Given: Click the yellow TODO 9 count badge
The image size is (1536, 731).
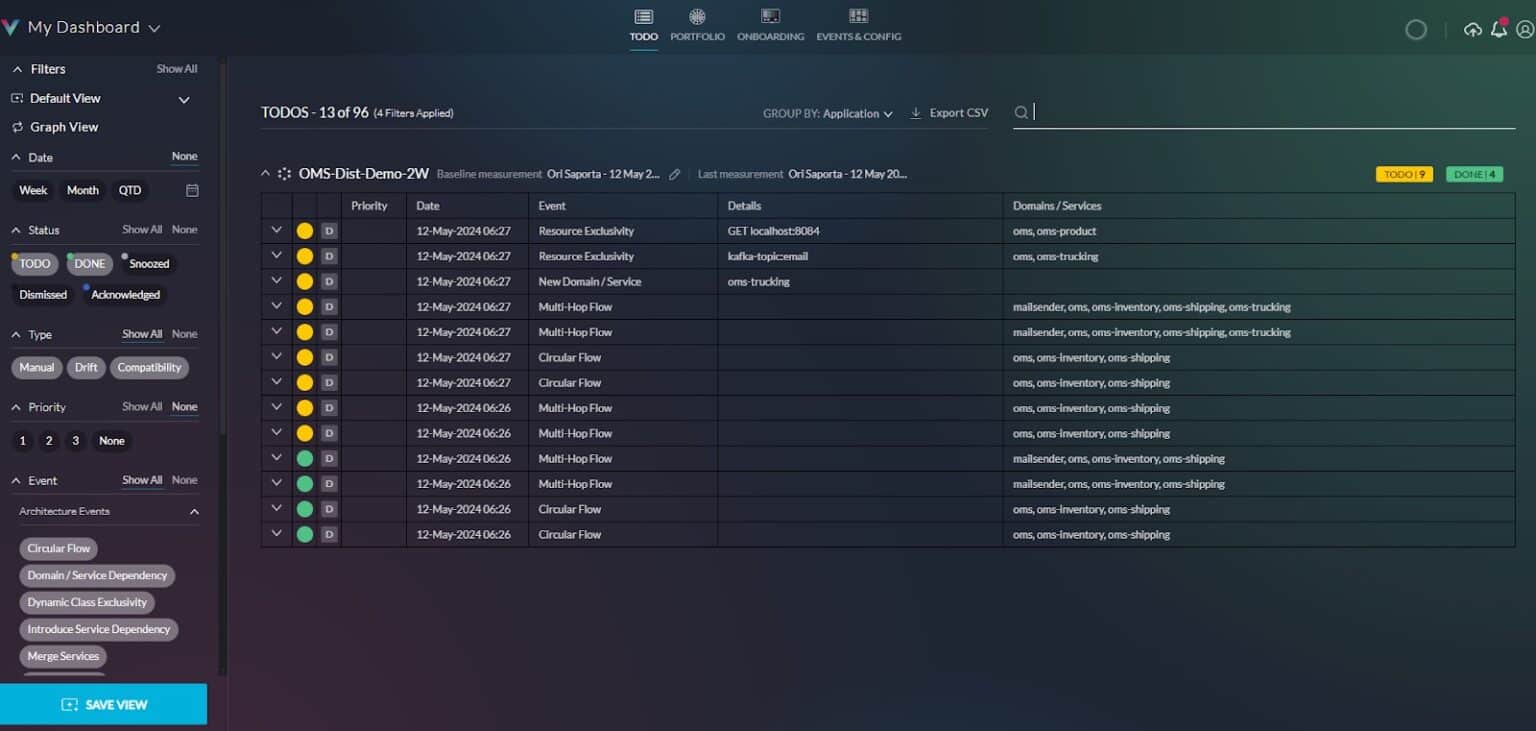Looking at the screenshot, I should click(x=1404, y=174).
